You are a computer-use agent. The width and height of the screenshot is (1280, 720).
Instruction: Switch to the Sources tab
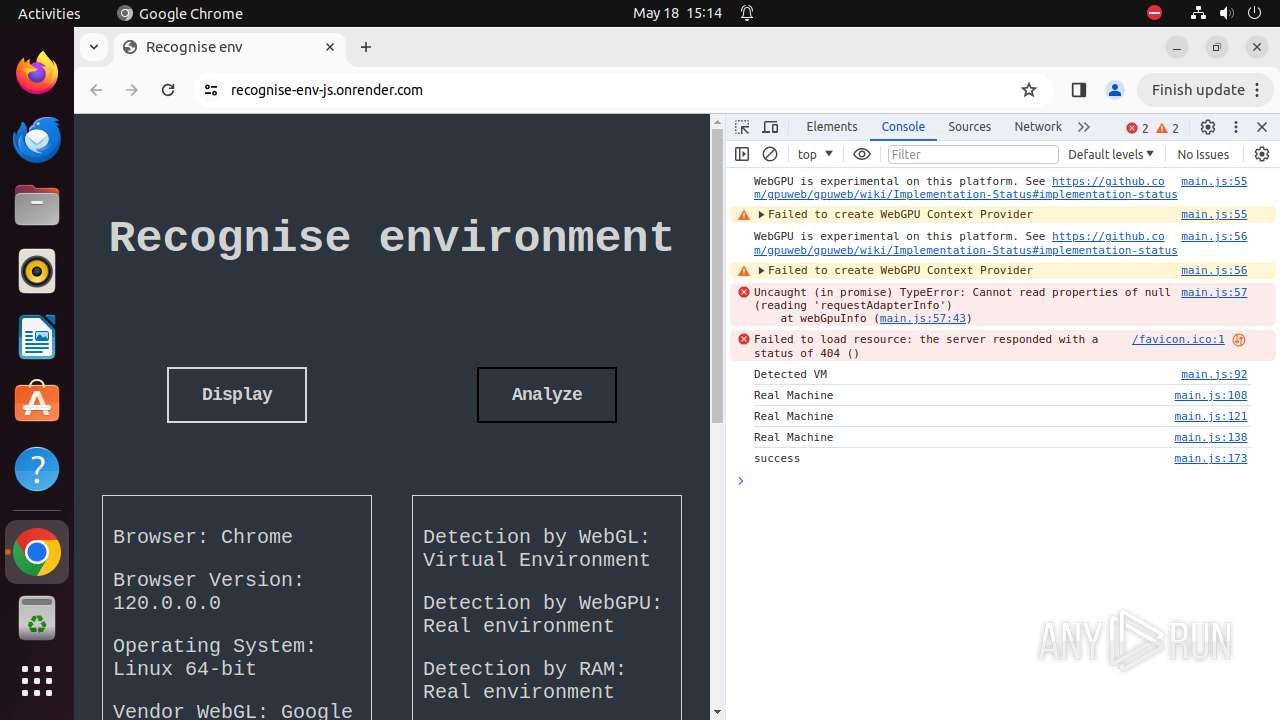[x=969, y=127]
